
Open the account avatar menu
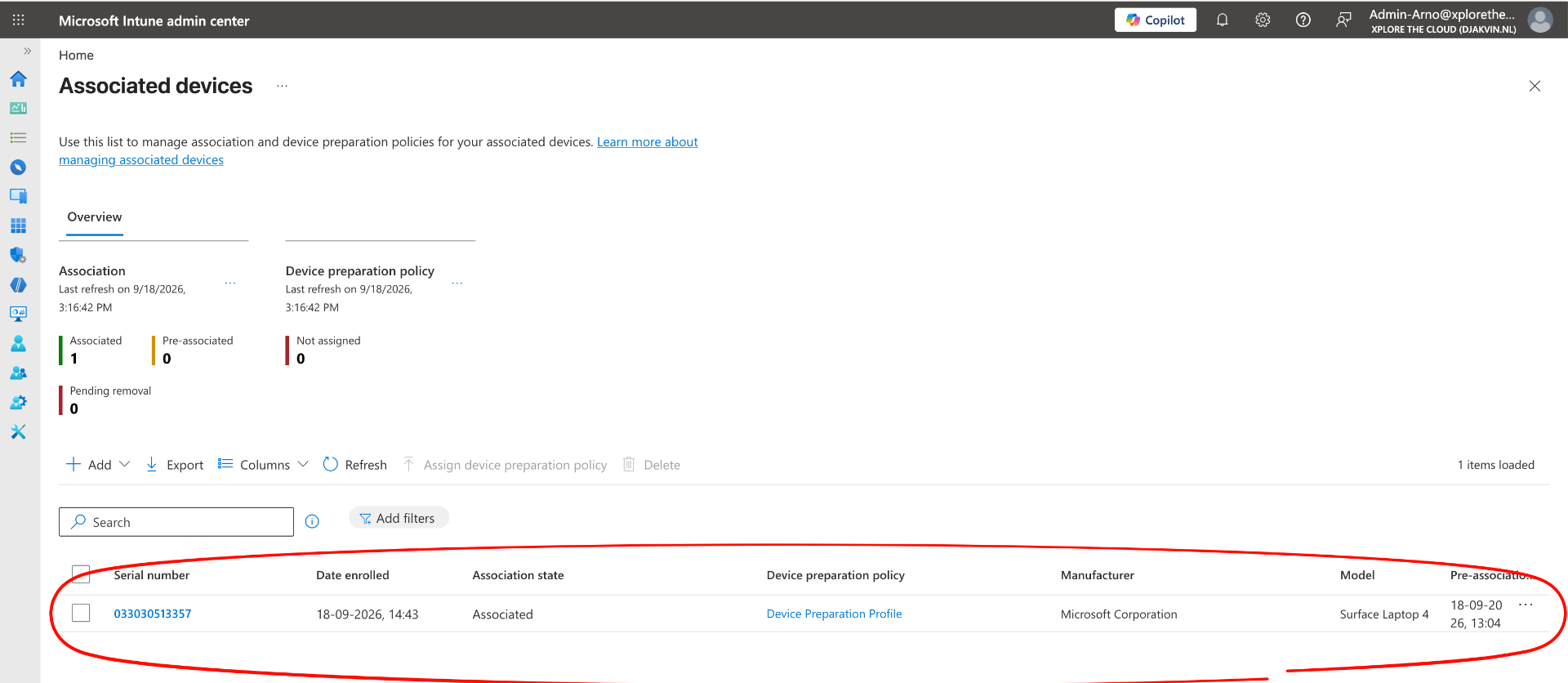[1540, 20]
